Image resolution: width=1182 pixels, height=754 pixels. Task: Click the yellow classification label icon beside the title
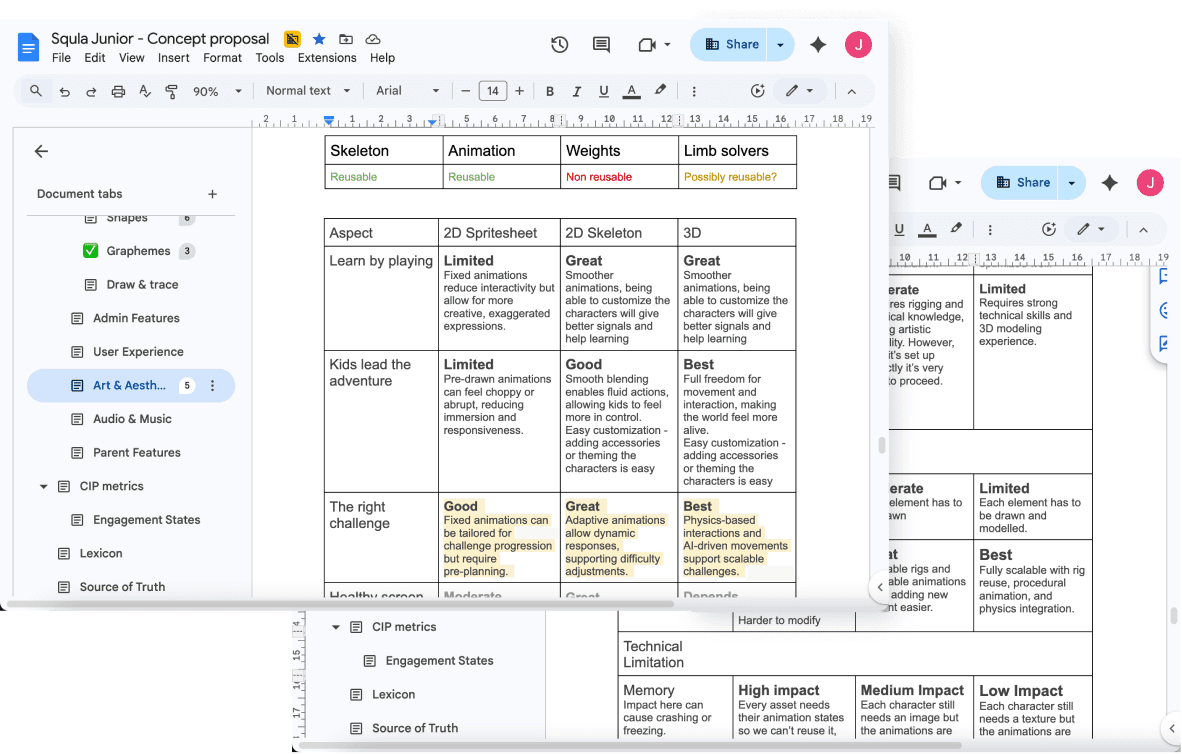point(292,38)
